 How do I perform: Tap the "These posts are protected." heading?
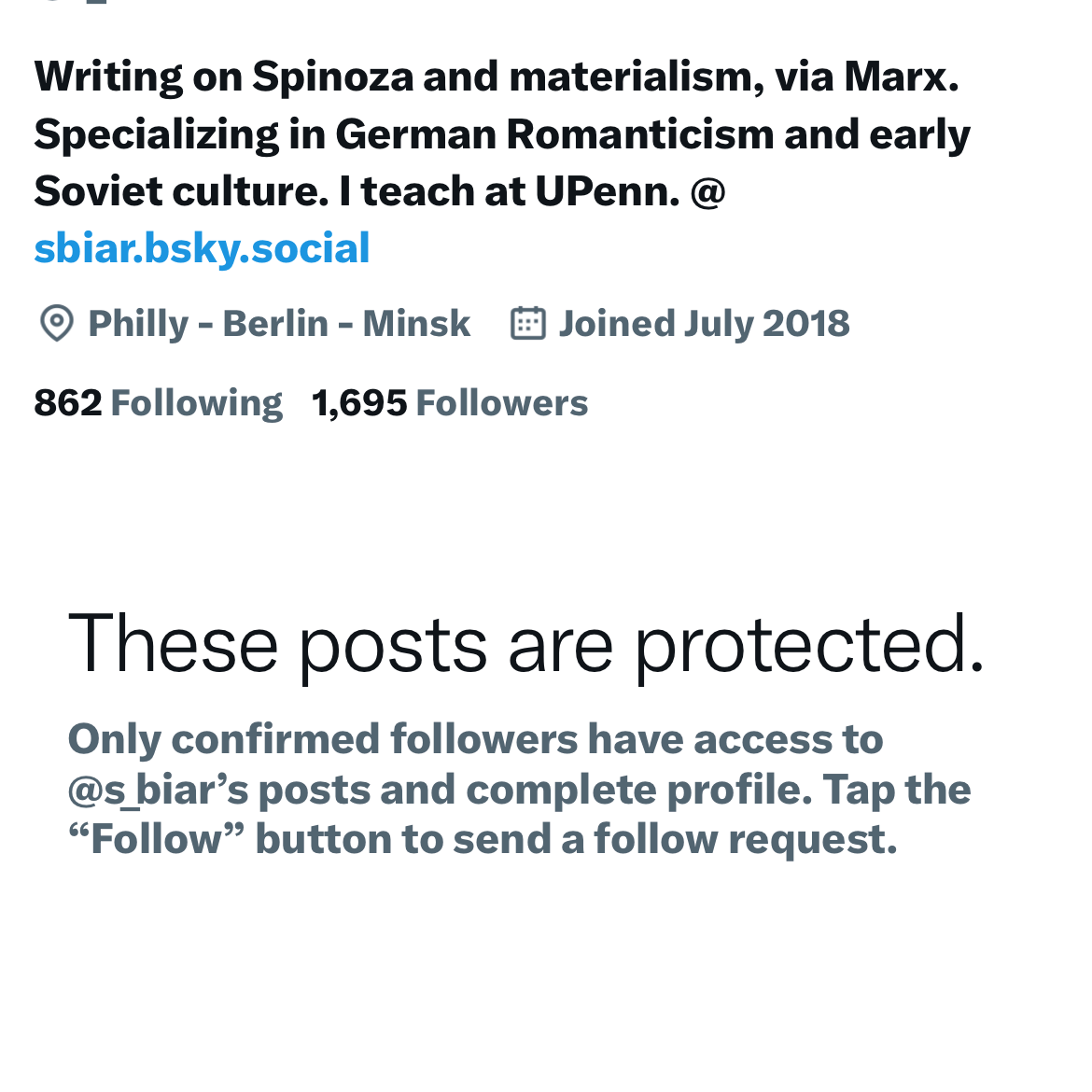(526, 643)
